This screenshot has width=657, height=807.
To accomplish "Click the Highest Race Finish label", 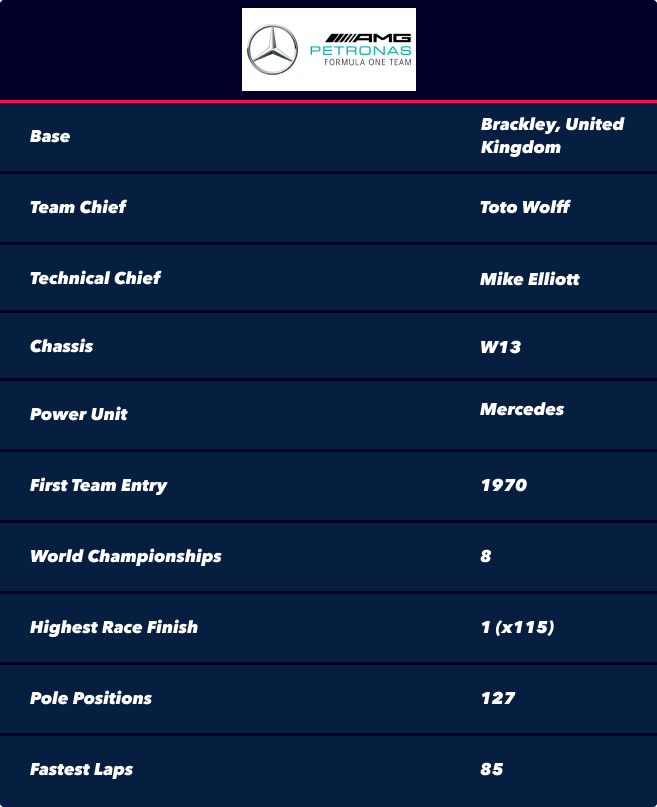I will [x=114, y=627].
